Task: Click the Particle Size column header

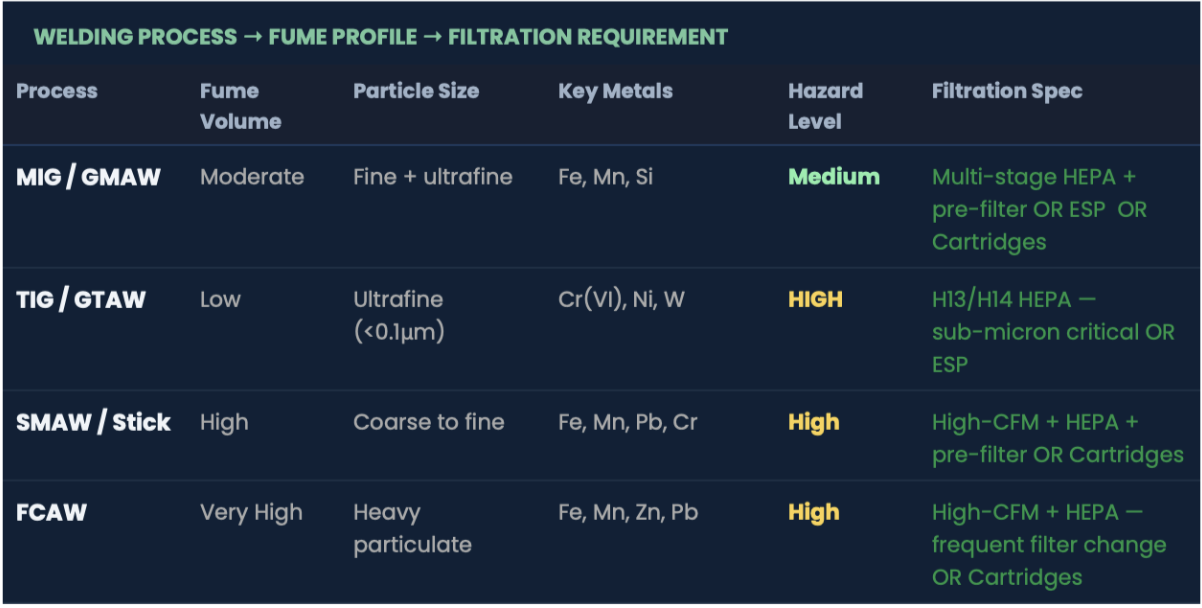Action: coord(416,91)
